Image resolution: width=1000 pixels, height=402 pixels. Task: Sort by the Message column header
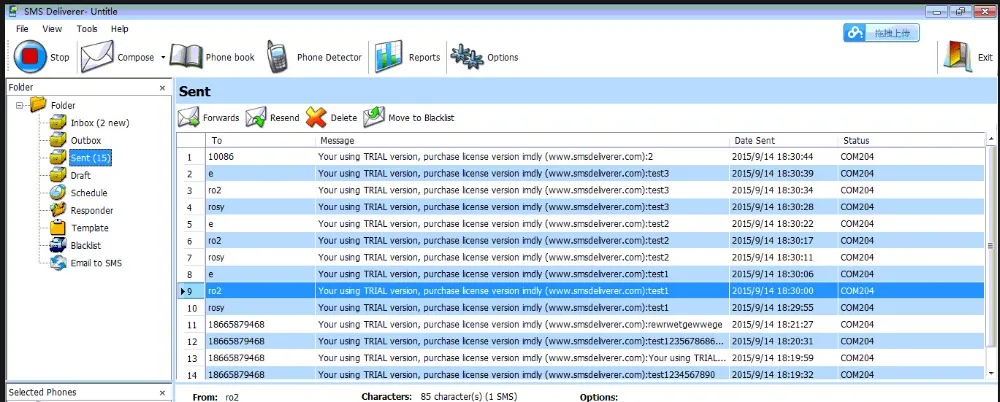522,140
